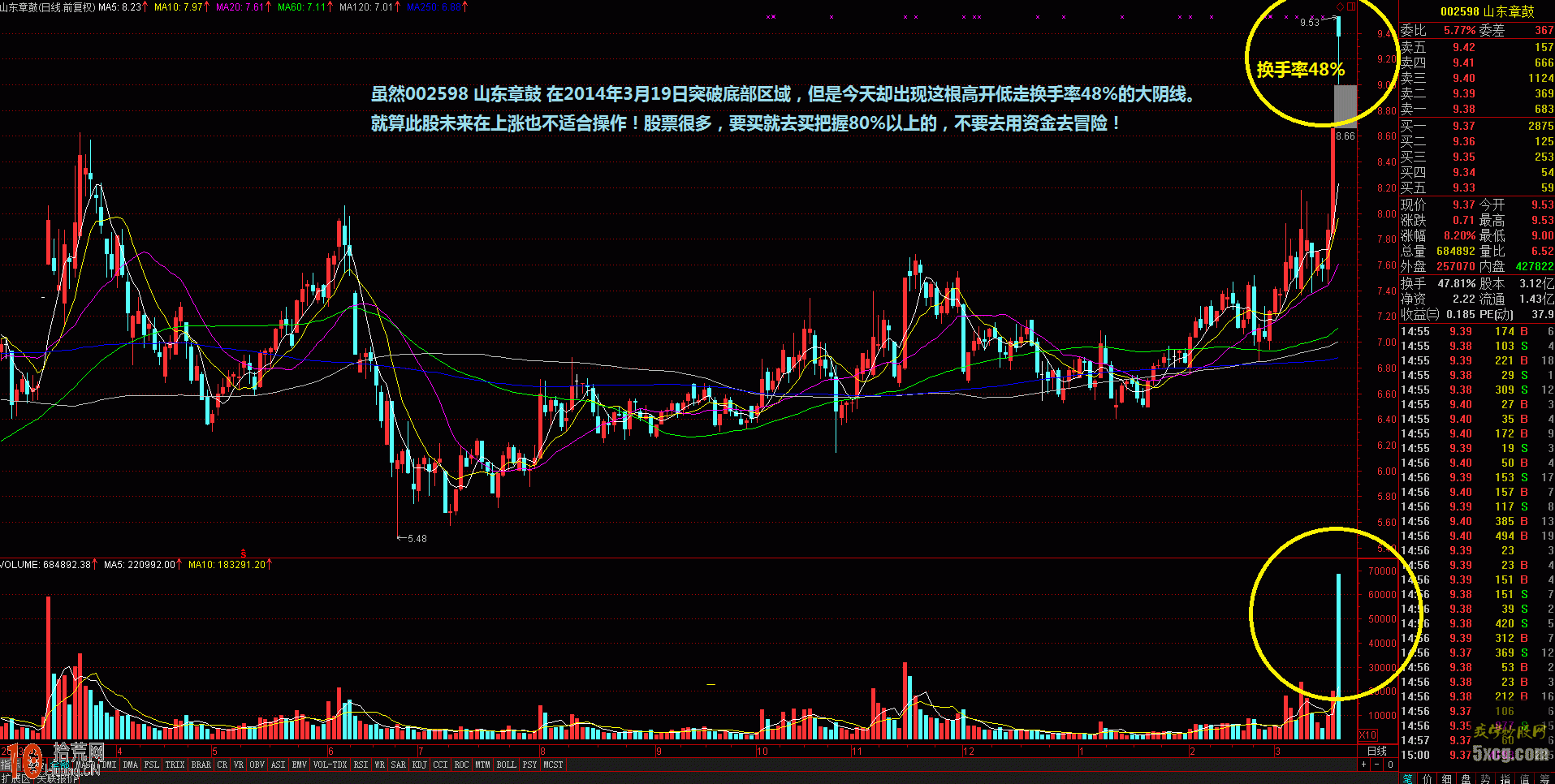This screenshot has height=784, width=1555.
Task: Click the 涨幅 8.20% value
Action: point(1459,235)
